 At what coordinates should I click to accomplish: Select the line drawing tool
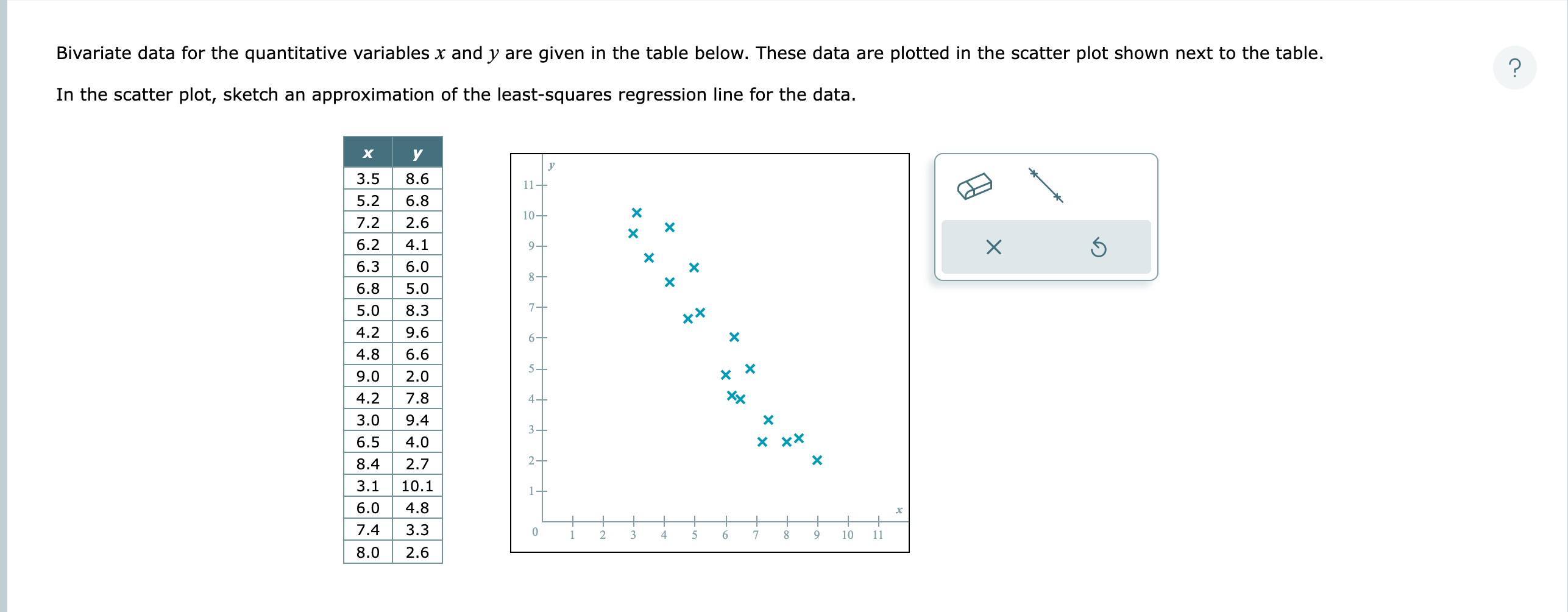coord(1045,186)
